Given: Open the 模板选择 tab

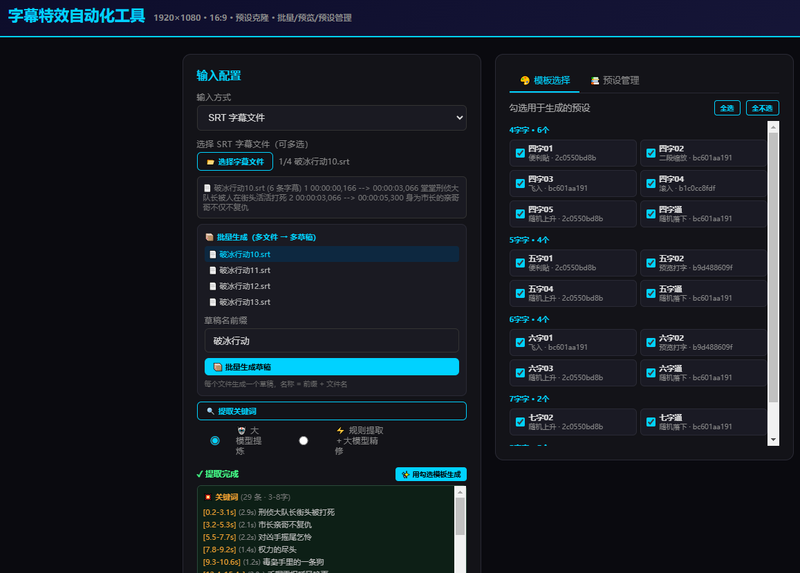Looking at the screenshot, I should tap(544, 81).
